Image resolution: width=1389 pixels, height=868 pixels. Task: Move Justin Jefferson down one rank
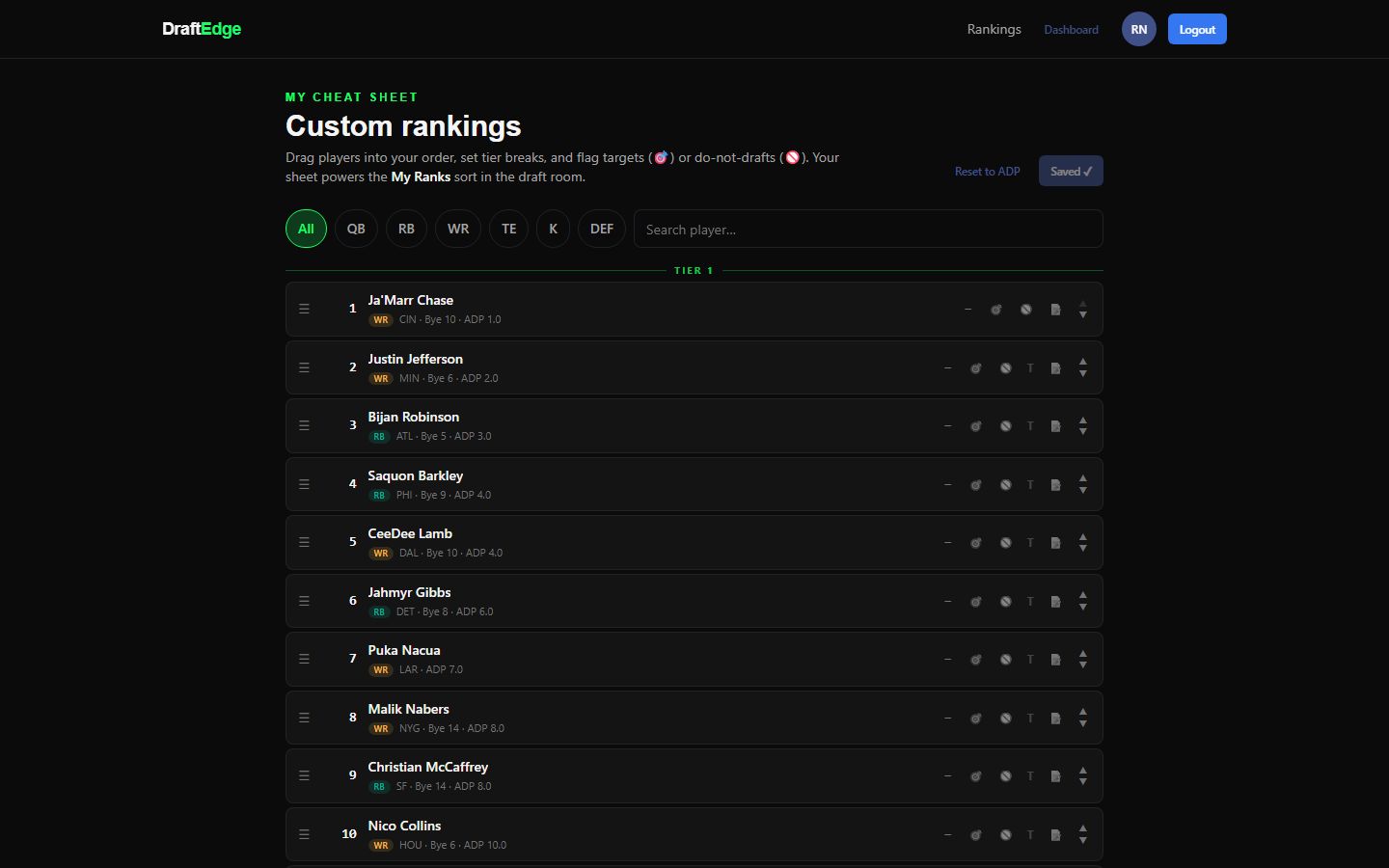(x=1083, y=374)
